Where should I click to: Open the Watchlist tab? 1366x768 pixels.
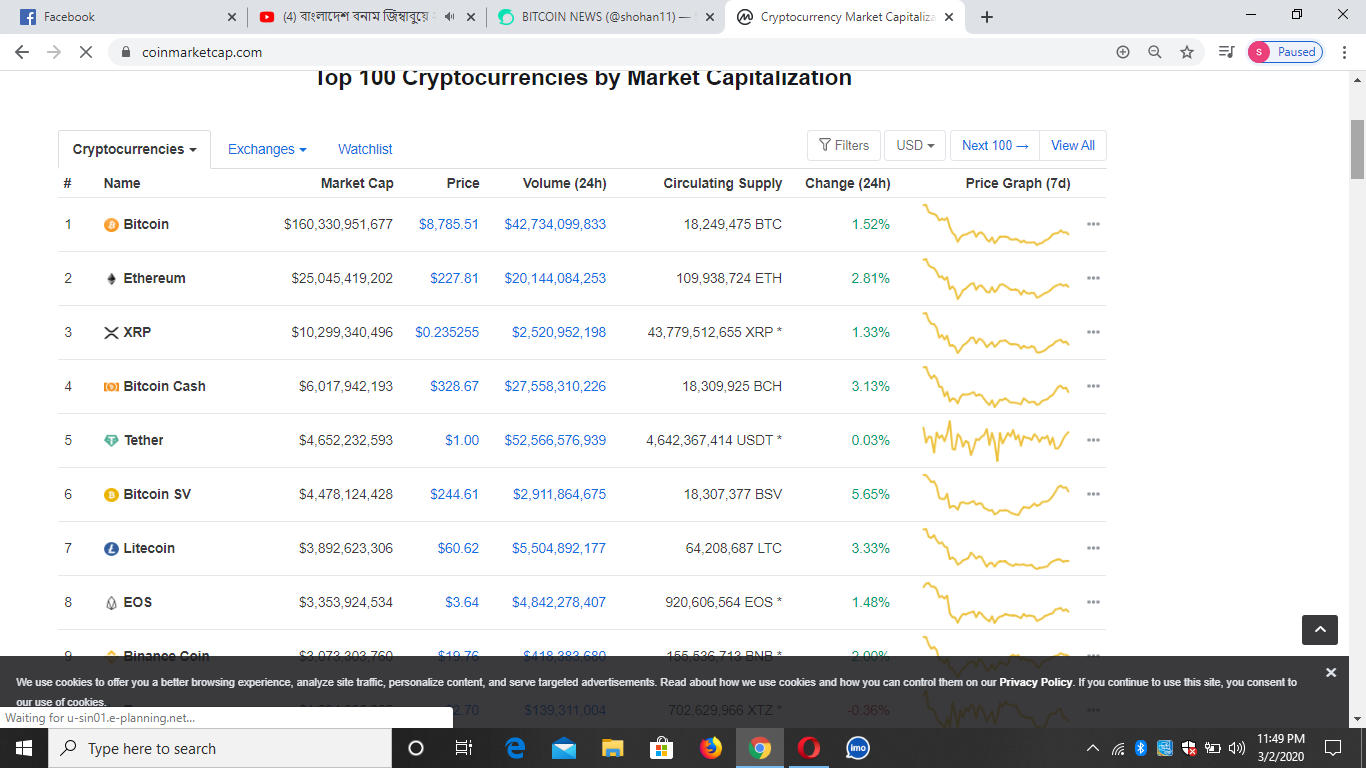tap(365, 150)
